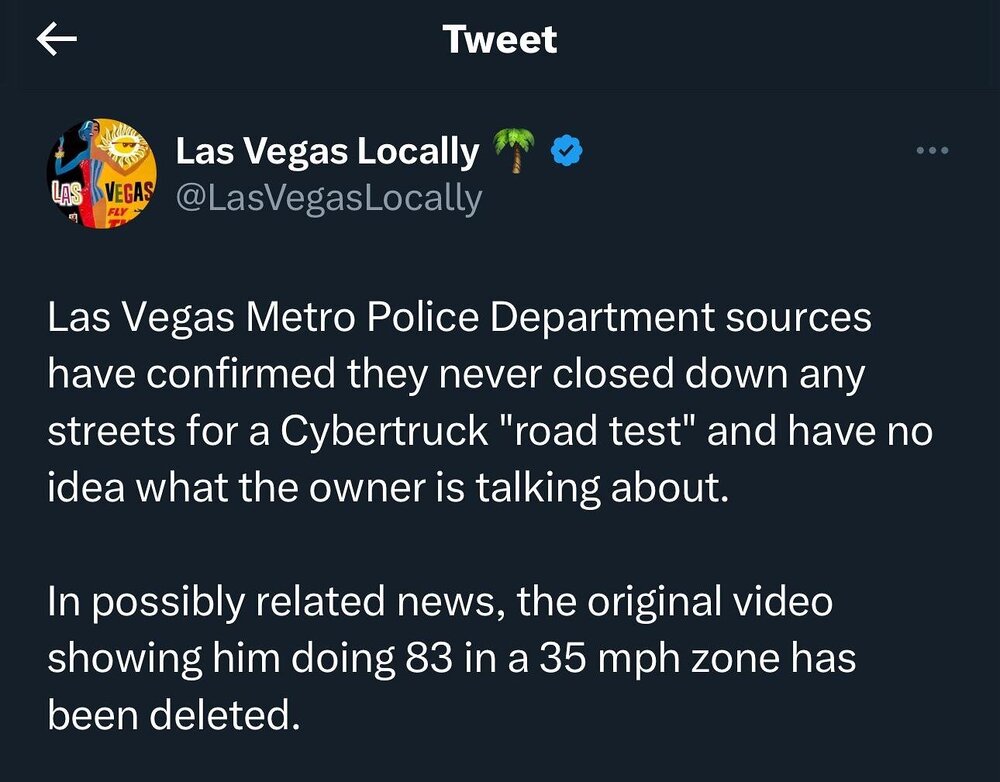Click the words "been deleted."
The height and width of the screenshot is (782, 1000).
[x=174, y=715]
